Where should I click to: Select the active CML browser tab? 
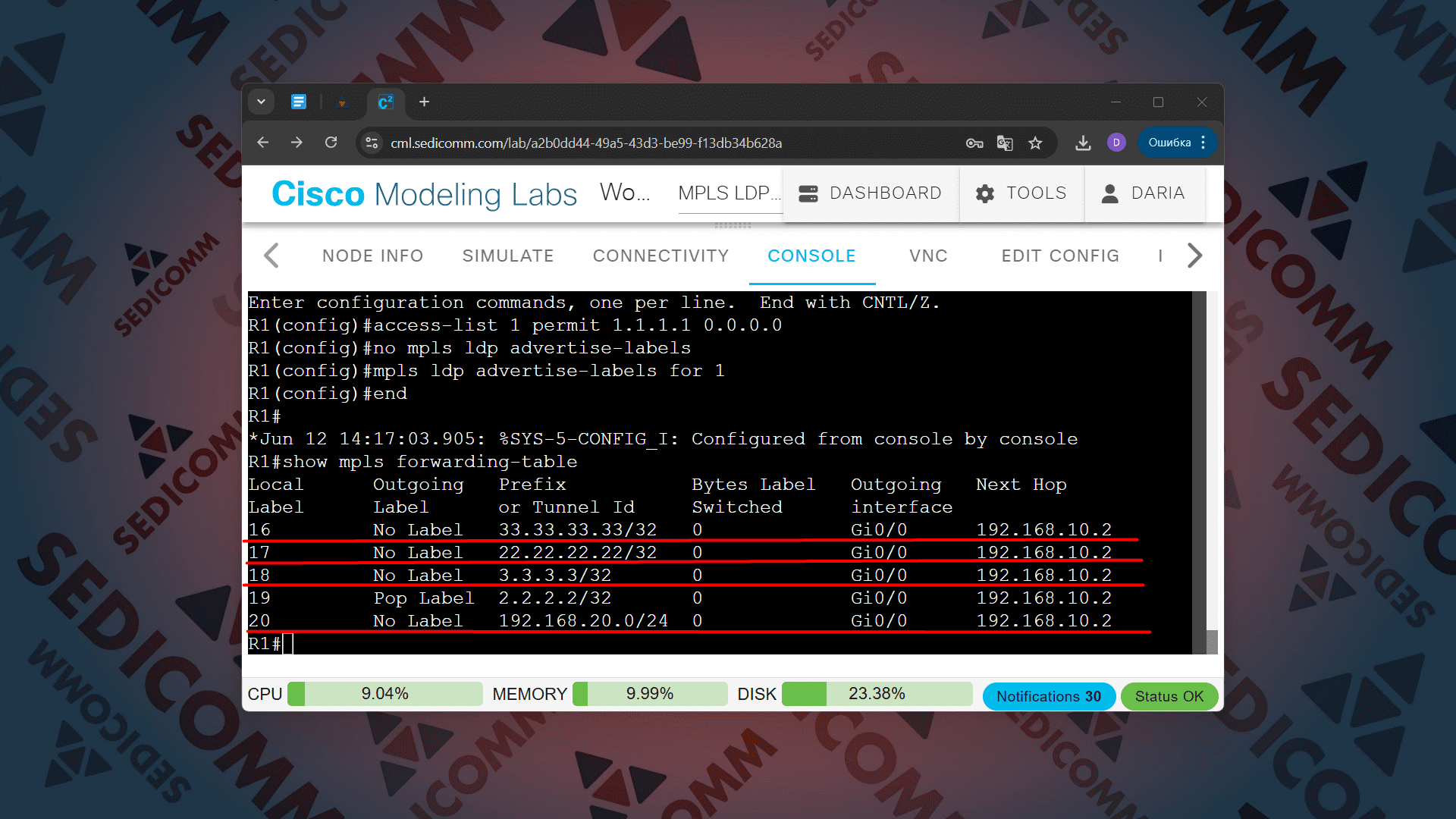coord(385,102)
